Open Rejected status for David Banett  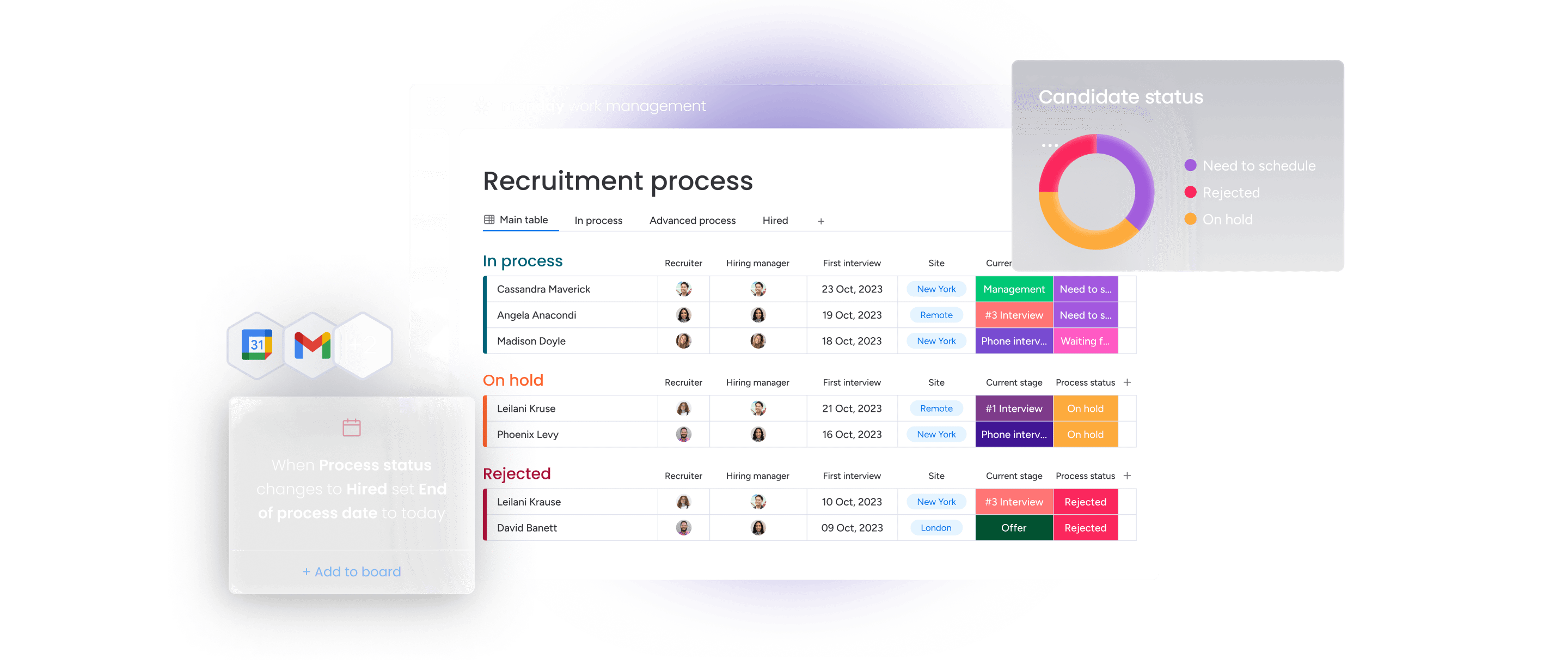pos(1085,527)
